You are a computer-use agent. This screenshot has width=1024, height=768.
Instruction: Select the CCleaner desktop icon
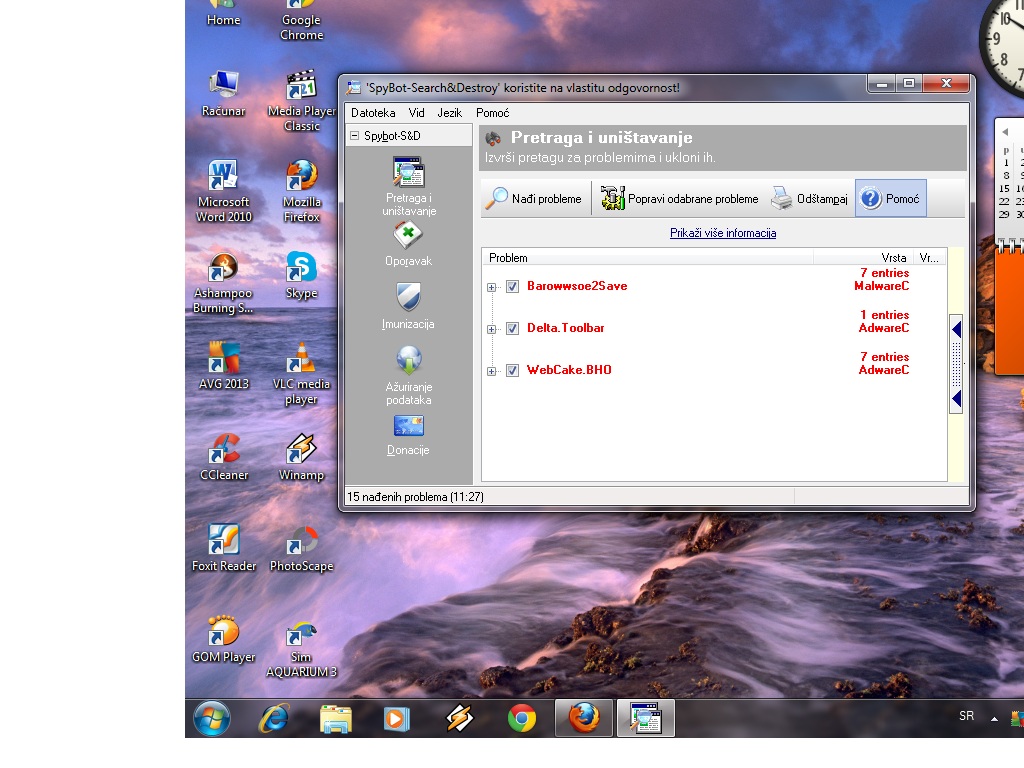[x=223, y=457]
